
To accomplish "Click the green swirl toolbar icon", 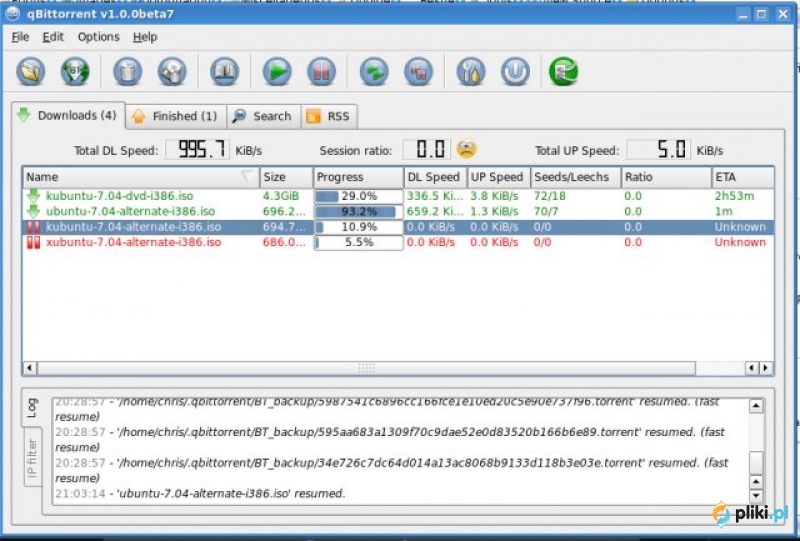I will click(563, 71).
